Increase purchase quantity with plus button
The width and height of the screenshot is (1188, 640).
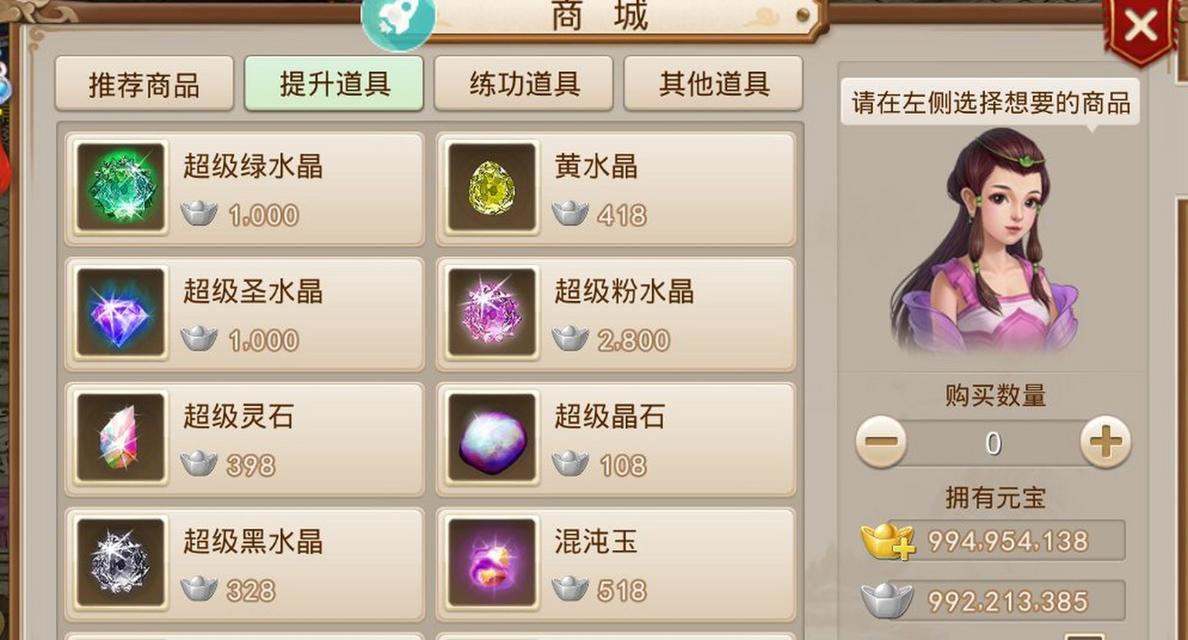pos(1105,442)
